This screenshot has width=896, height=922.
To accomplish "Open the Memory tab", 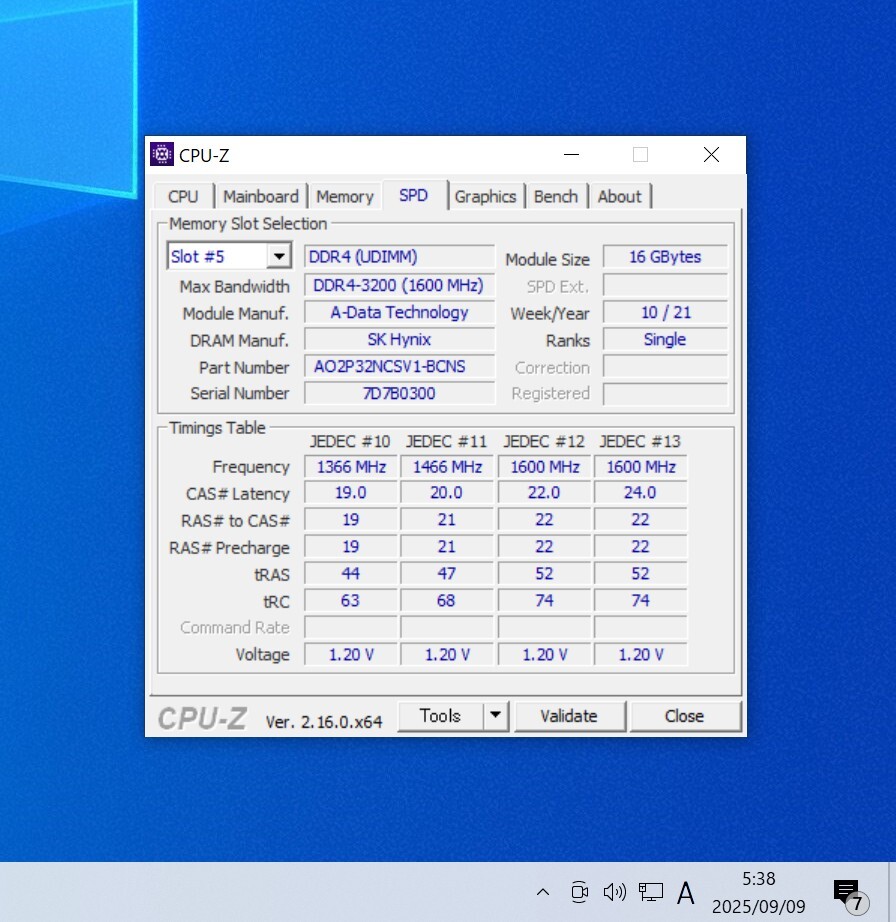I will pyautogui.click(x=345, y=196).
